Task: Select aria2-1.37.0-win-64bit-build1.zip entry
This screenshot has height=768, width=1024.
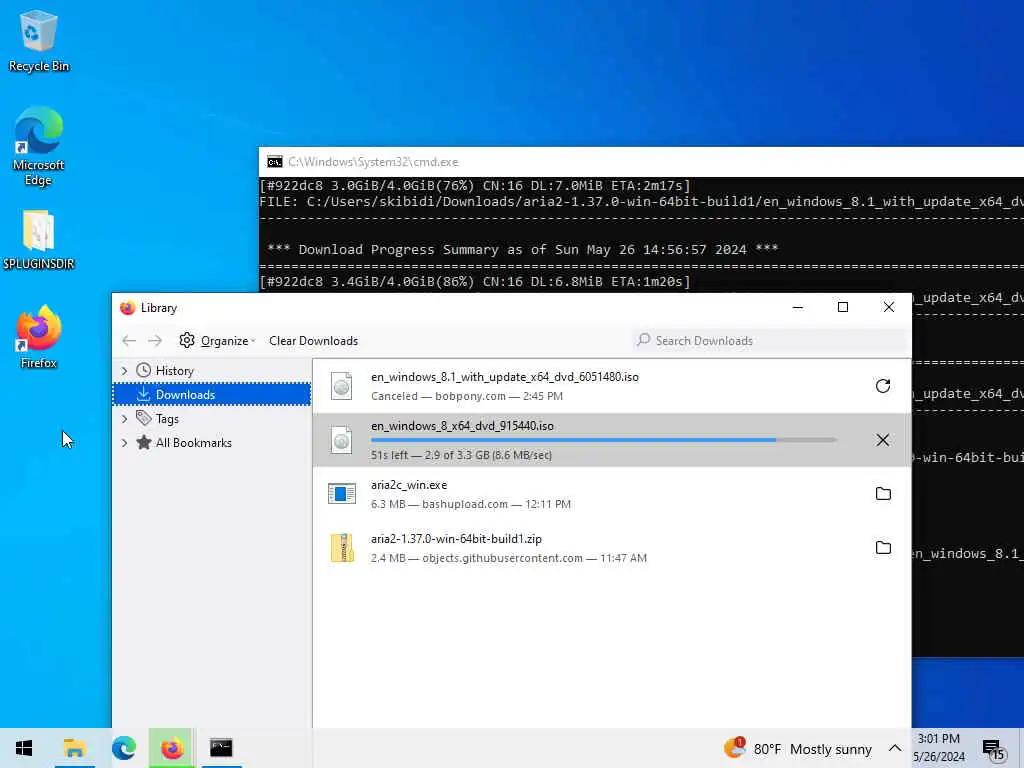Action: point(611,547)
